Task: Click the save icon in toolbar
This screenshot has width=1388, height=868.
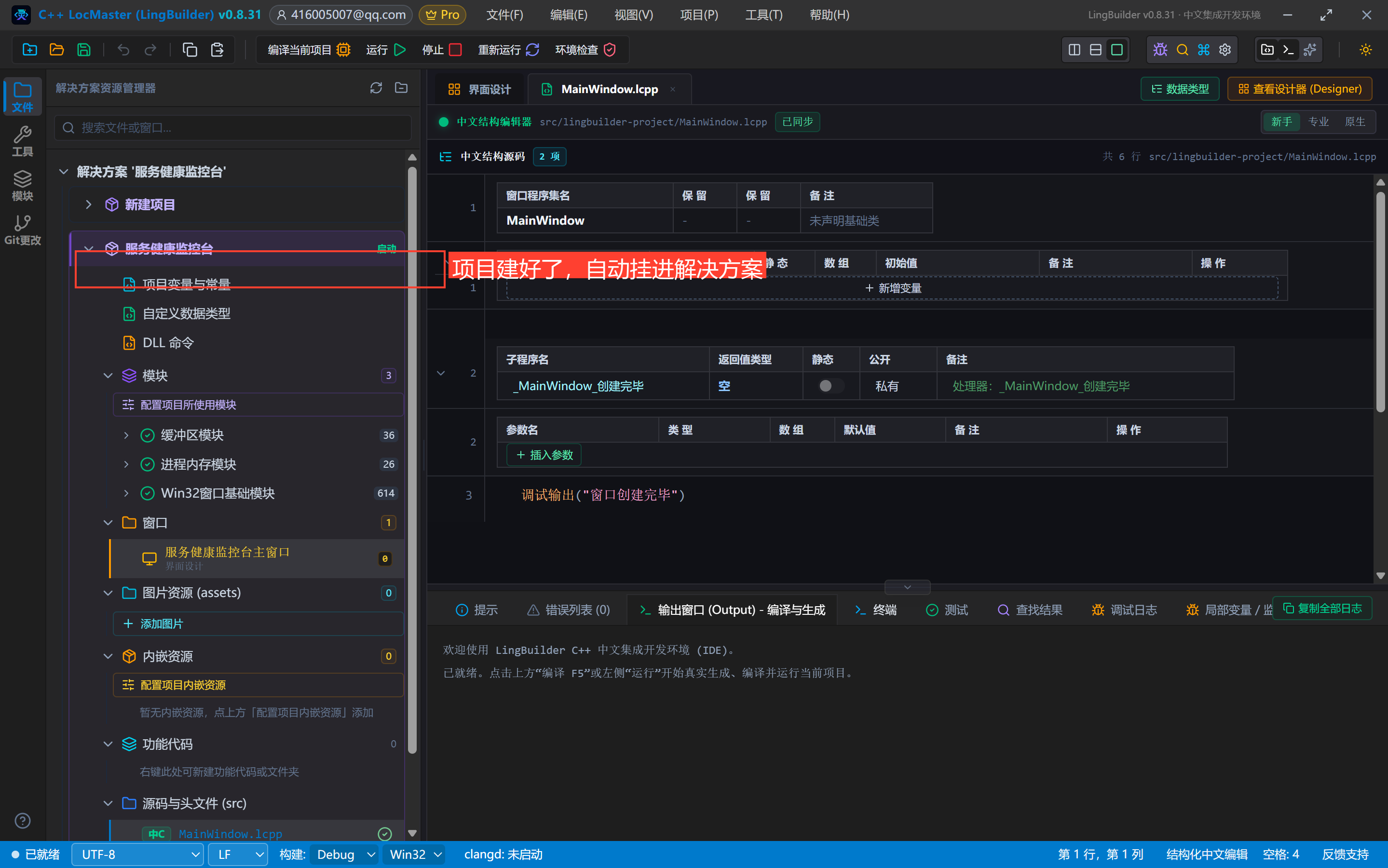Action: click(x=84, y=50)
